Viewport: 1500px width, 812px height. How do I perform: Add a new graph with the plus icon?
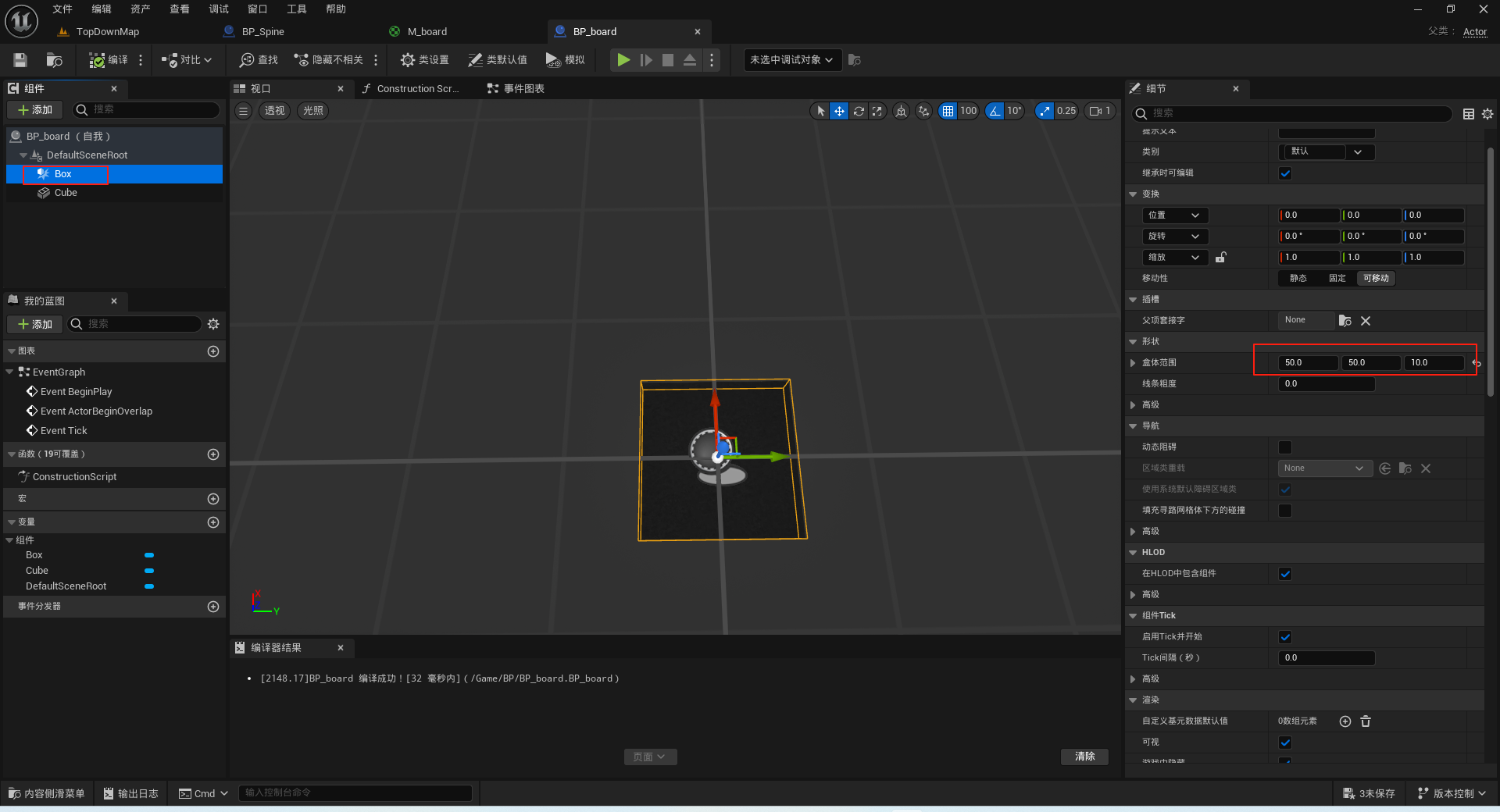click(x=213, y=351)
